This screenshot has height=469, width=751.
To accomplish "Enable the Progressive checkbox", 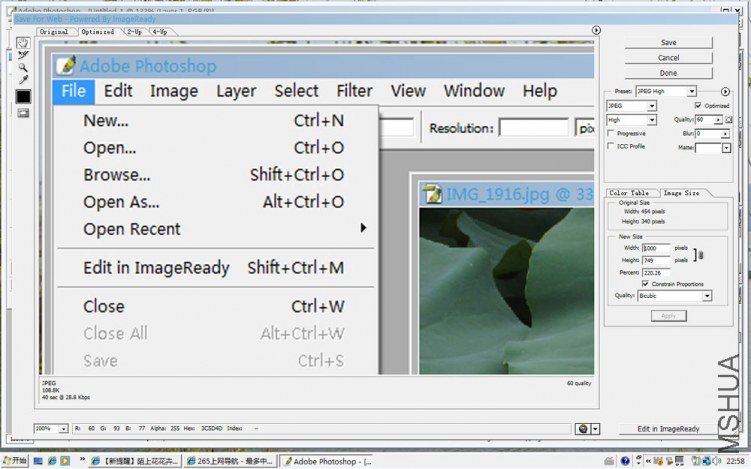I will tap(611, 133).
